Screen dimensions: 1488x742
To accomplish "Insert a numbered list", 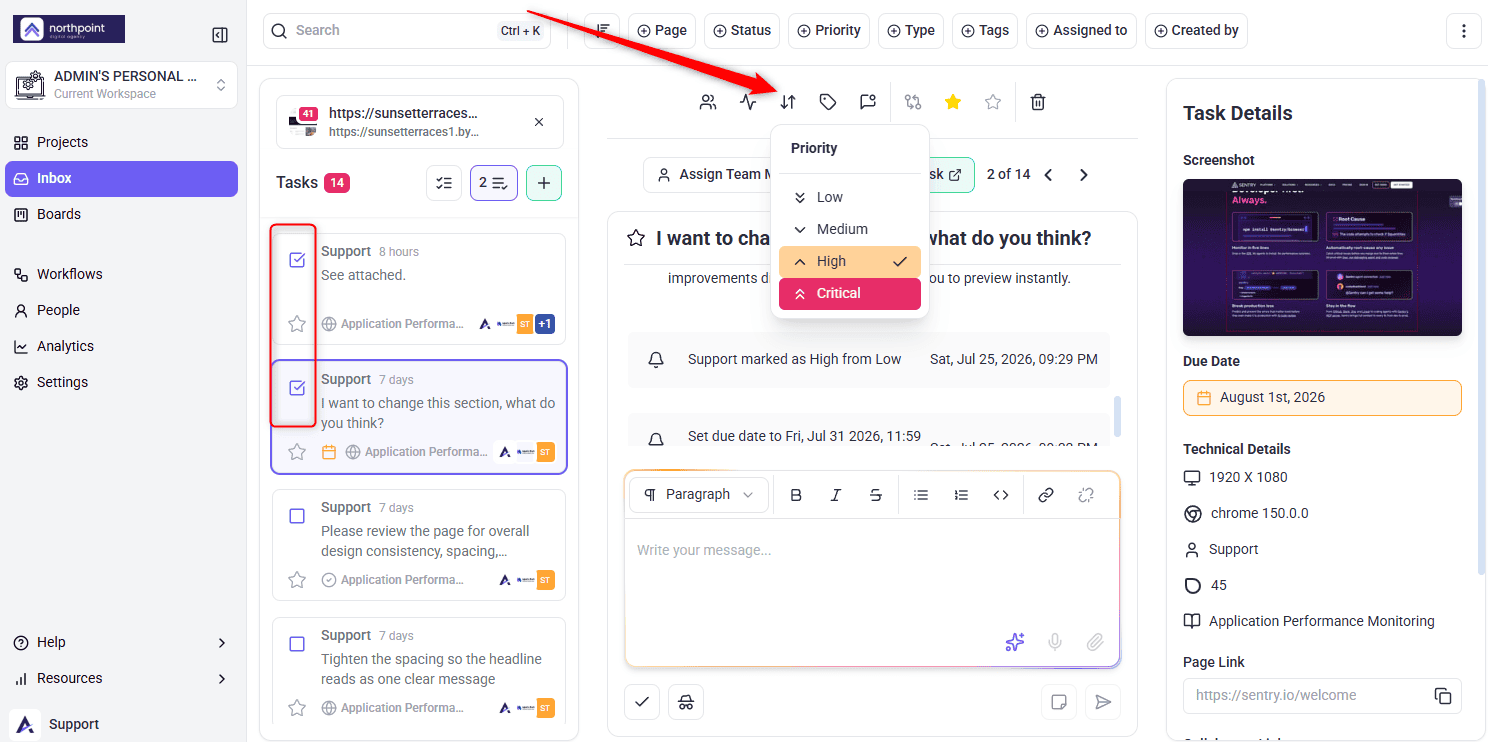I will click(961, 495).
